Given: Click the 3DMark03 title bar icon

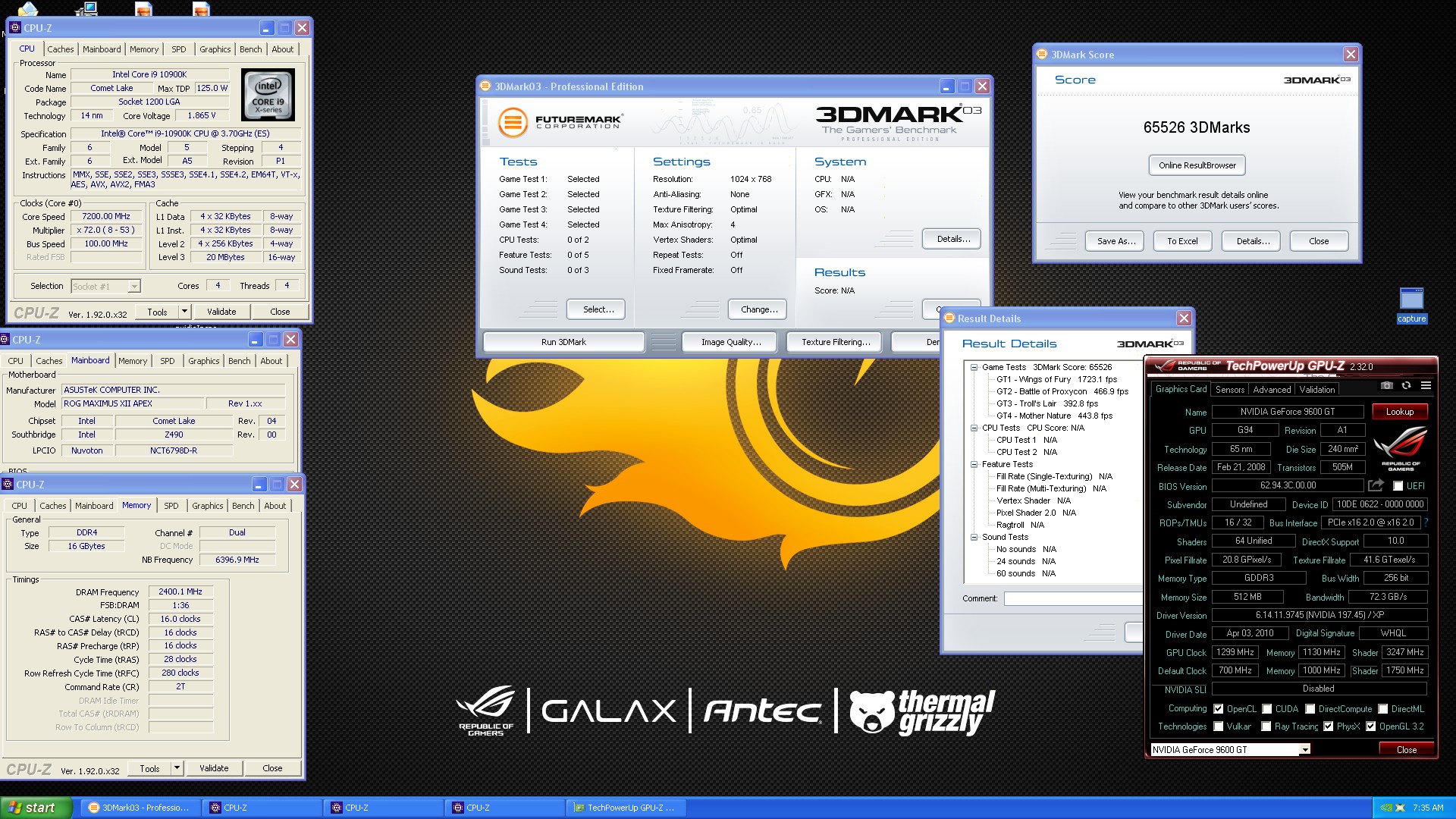Looking at the screenshot, I should [x=485, y=86].
